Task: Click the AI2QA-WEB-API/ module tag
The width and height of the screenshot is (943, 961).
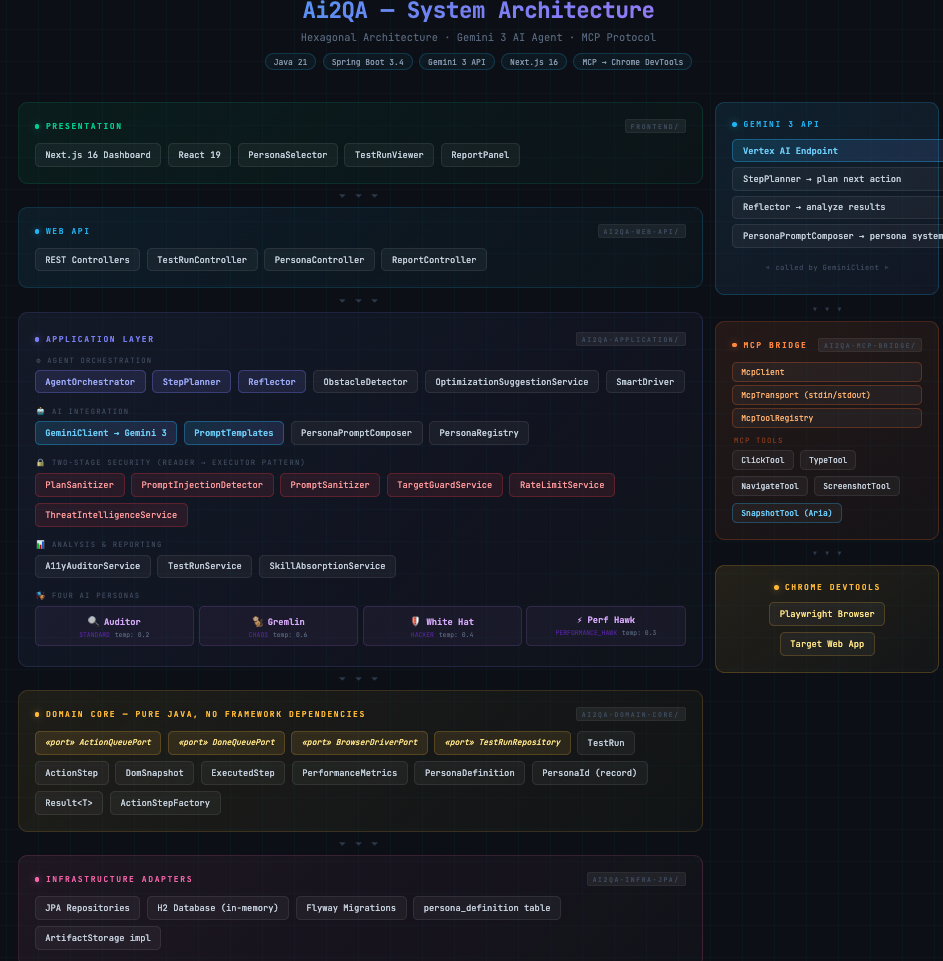Action: pos(642,231)
